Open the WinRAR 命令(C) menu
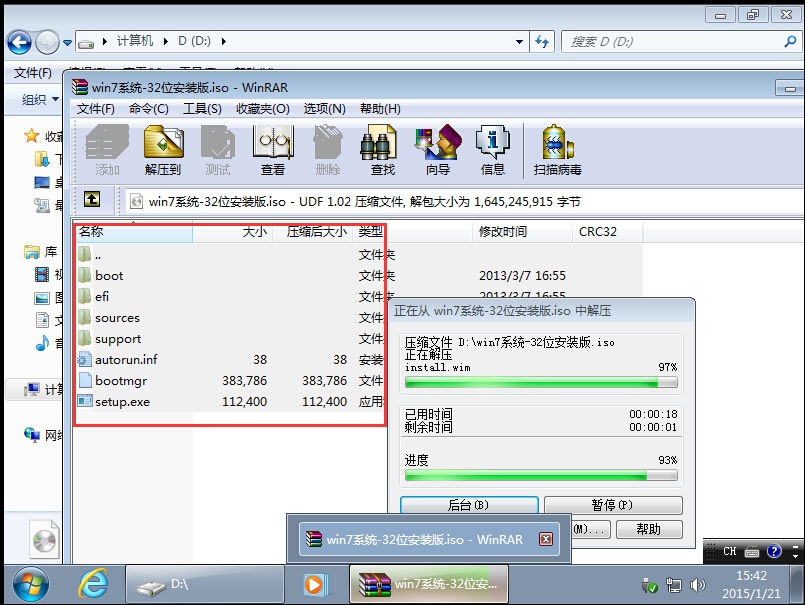 click(148, 109)
